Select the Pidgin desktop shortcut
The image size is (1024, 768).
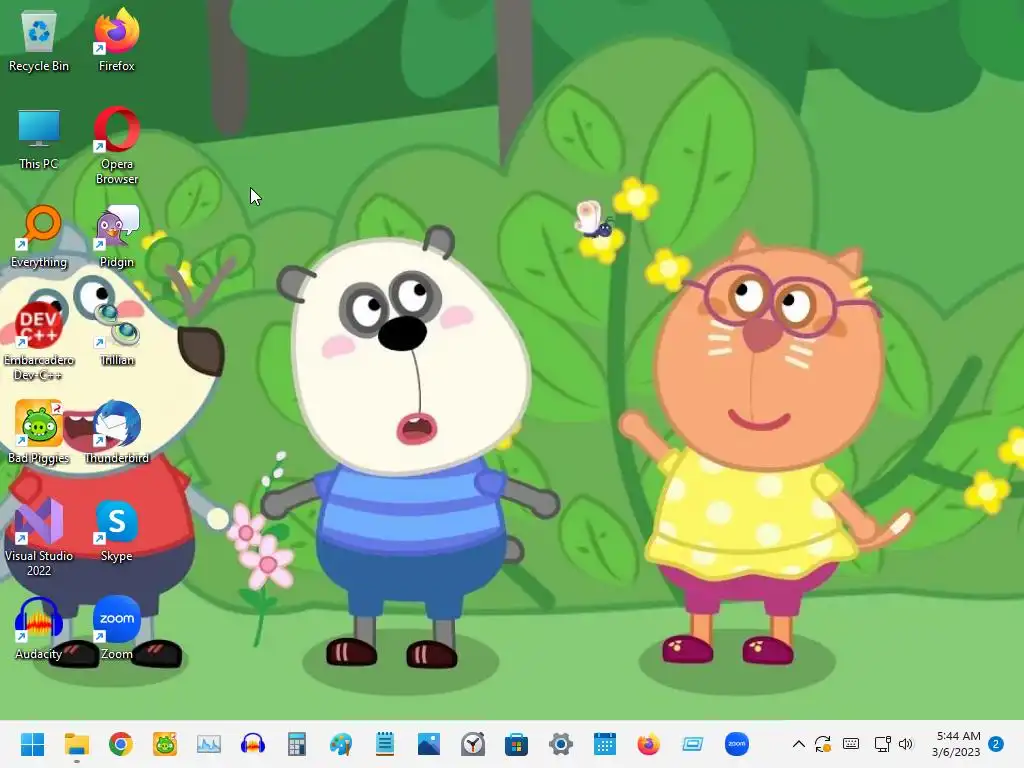116,238
